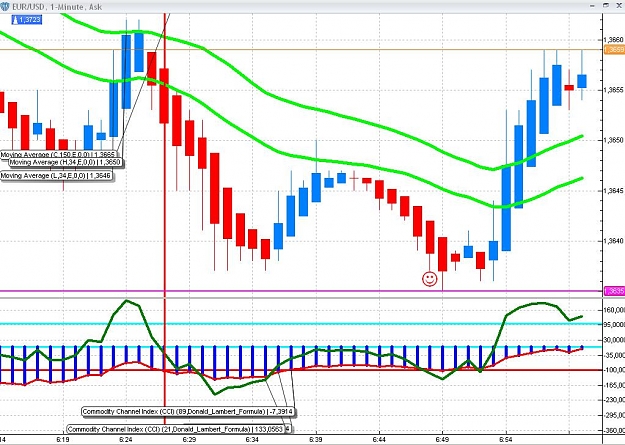
Task: Restore down the EUR/USD chart window
Action: tap(606, 5)
